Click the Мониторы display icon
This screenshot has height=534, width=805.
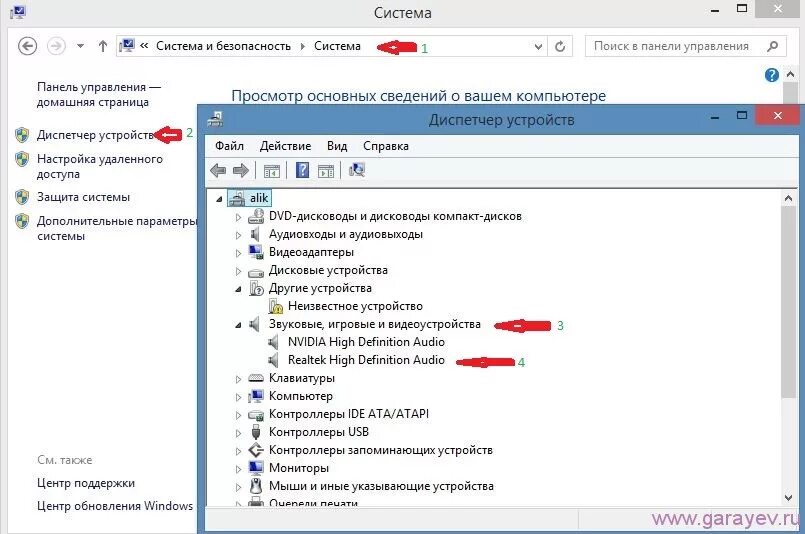coord(256,468)
